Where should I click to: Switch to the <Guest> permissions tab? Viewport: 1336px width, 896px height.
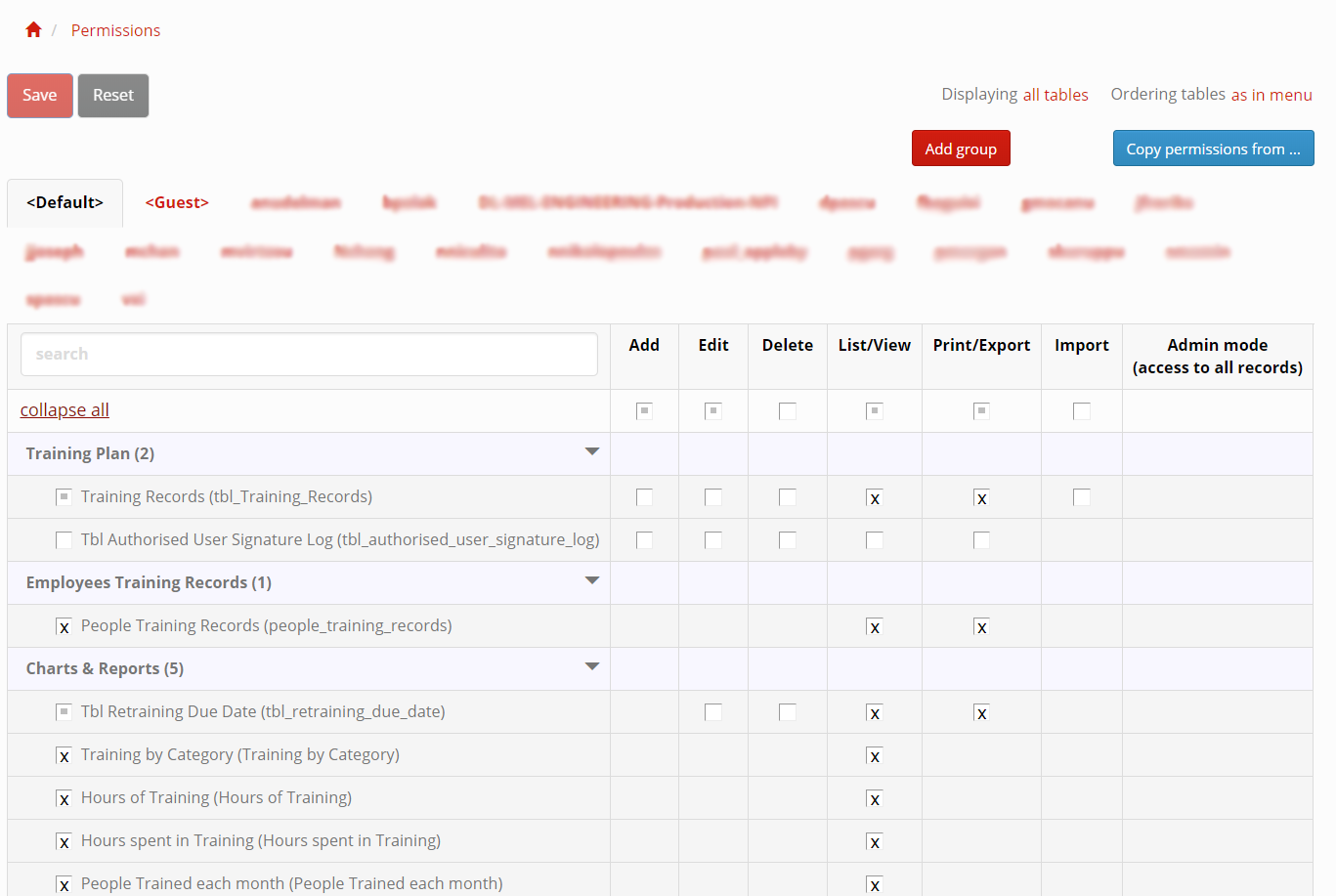[176, 201]
